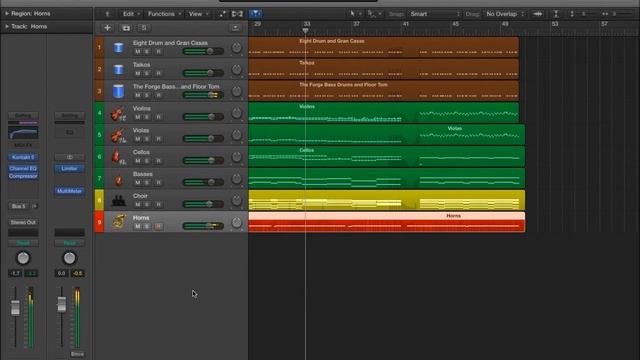The width and height of the screenshot is (640, 360).
Task: Show automation with the toolbar automation icon
Action: 222,14
